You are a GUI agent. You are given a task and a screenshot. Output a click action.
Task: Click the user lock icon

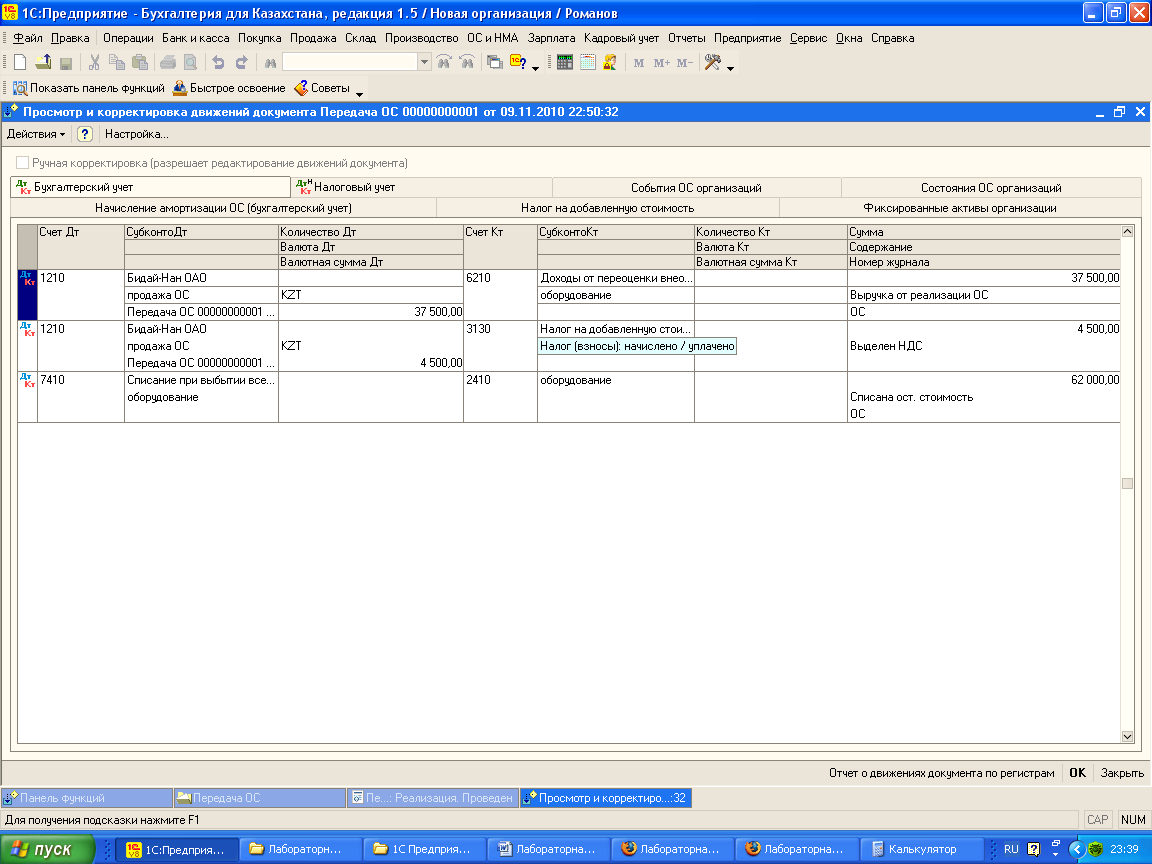click(610, 63)
